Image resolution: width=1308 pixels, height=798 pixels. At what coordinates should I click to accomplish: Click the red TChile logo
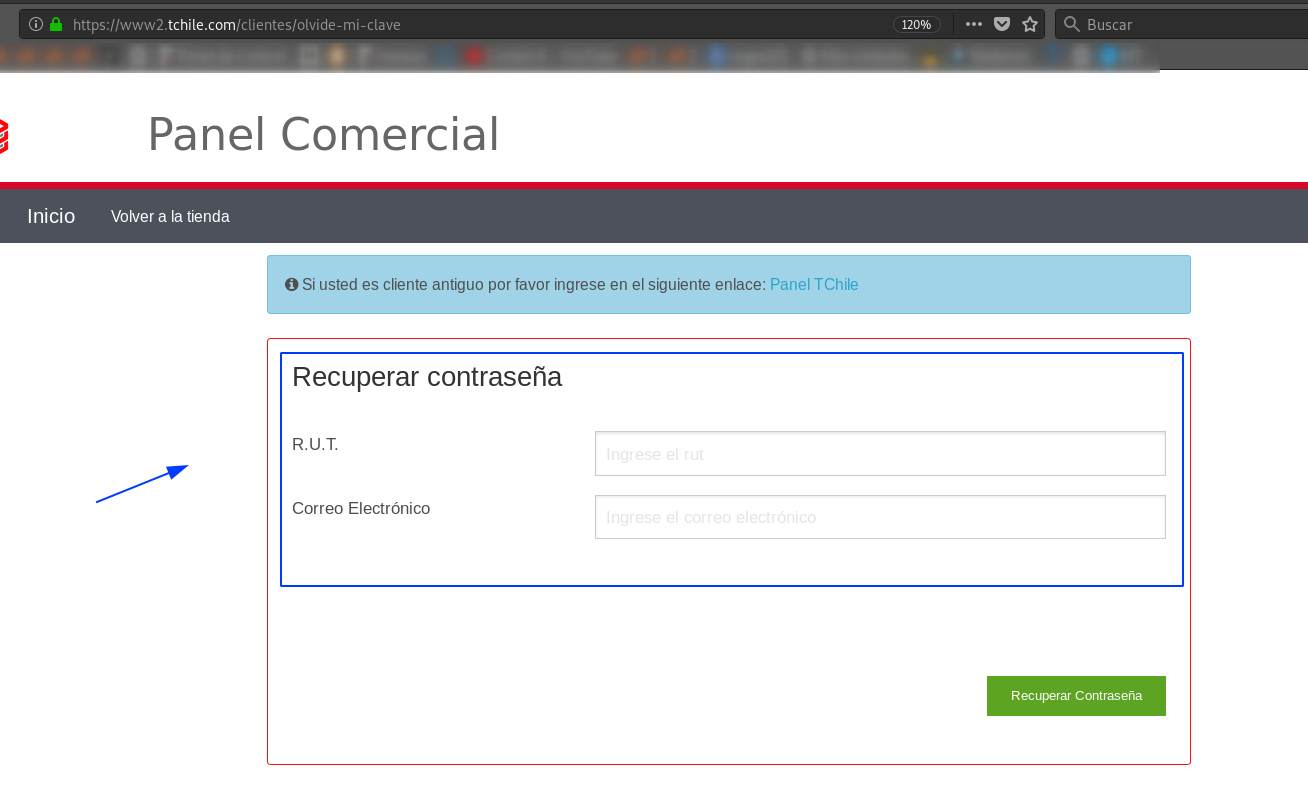click(x=3, y=136)
